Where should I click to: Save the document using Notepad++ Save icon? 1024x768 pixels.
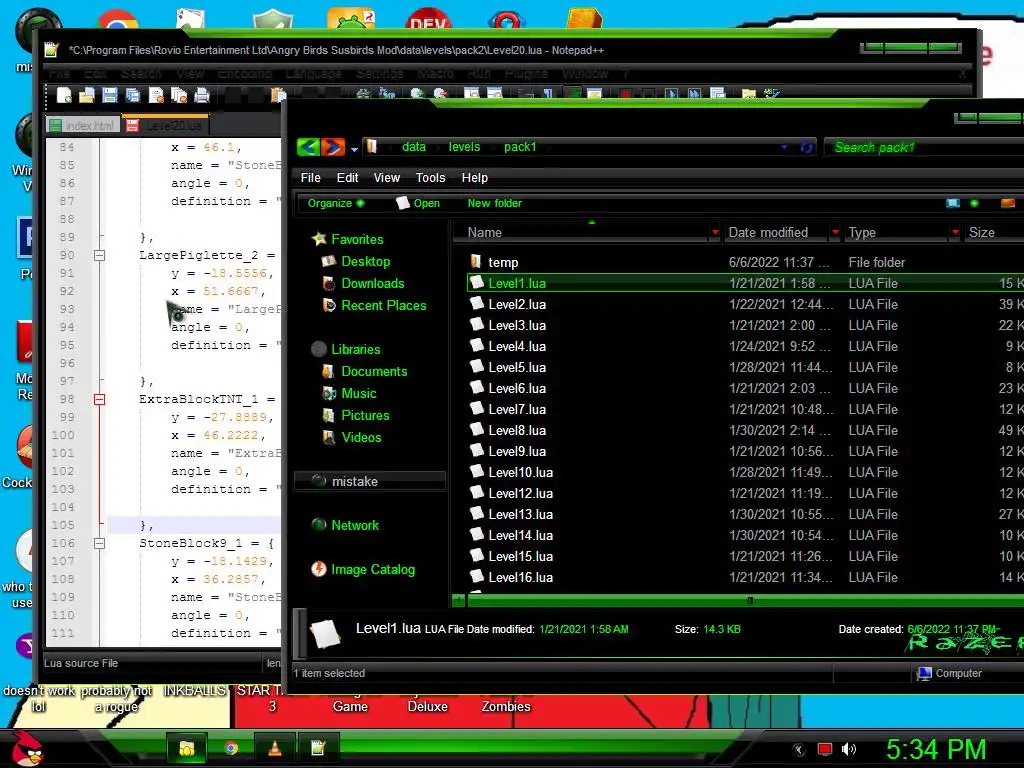pos(110,95)
